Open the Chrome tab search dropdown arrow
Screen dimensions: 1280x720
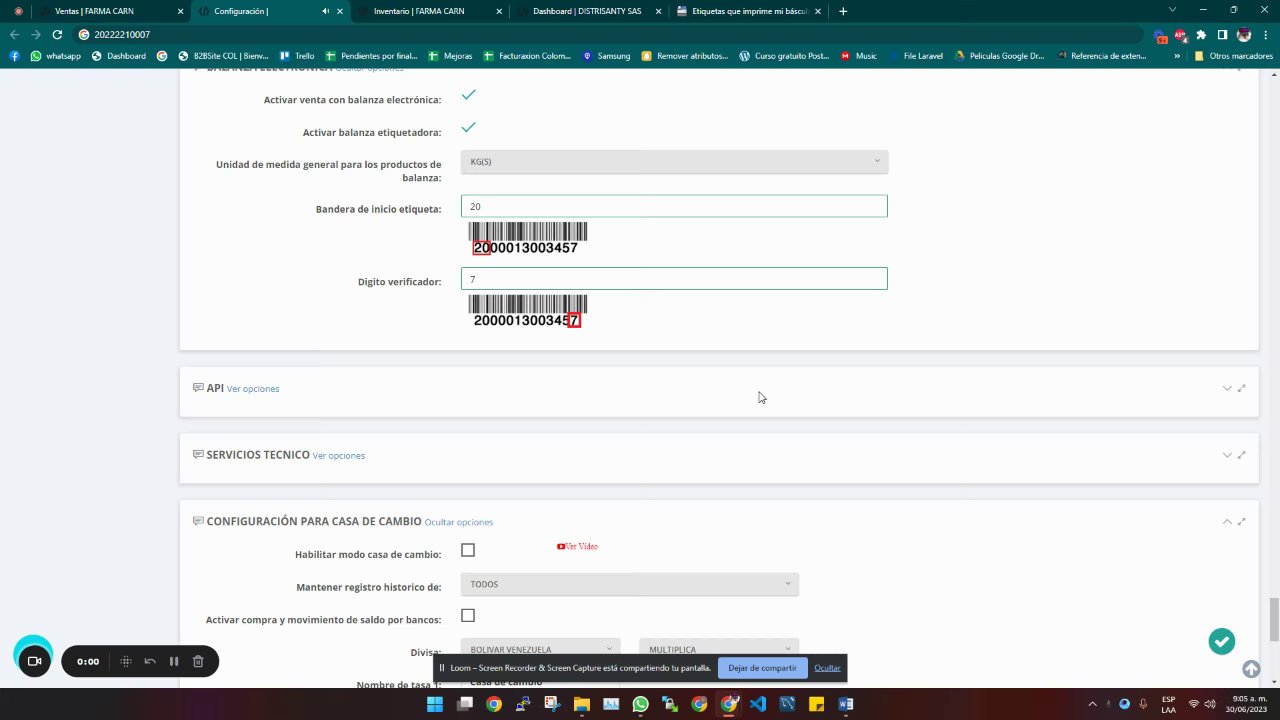pyautogui.click(x=1173, y=10)
